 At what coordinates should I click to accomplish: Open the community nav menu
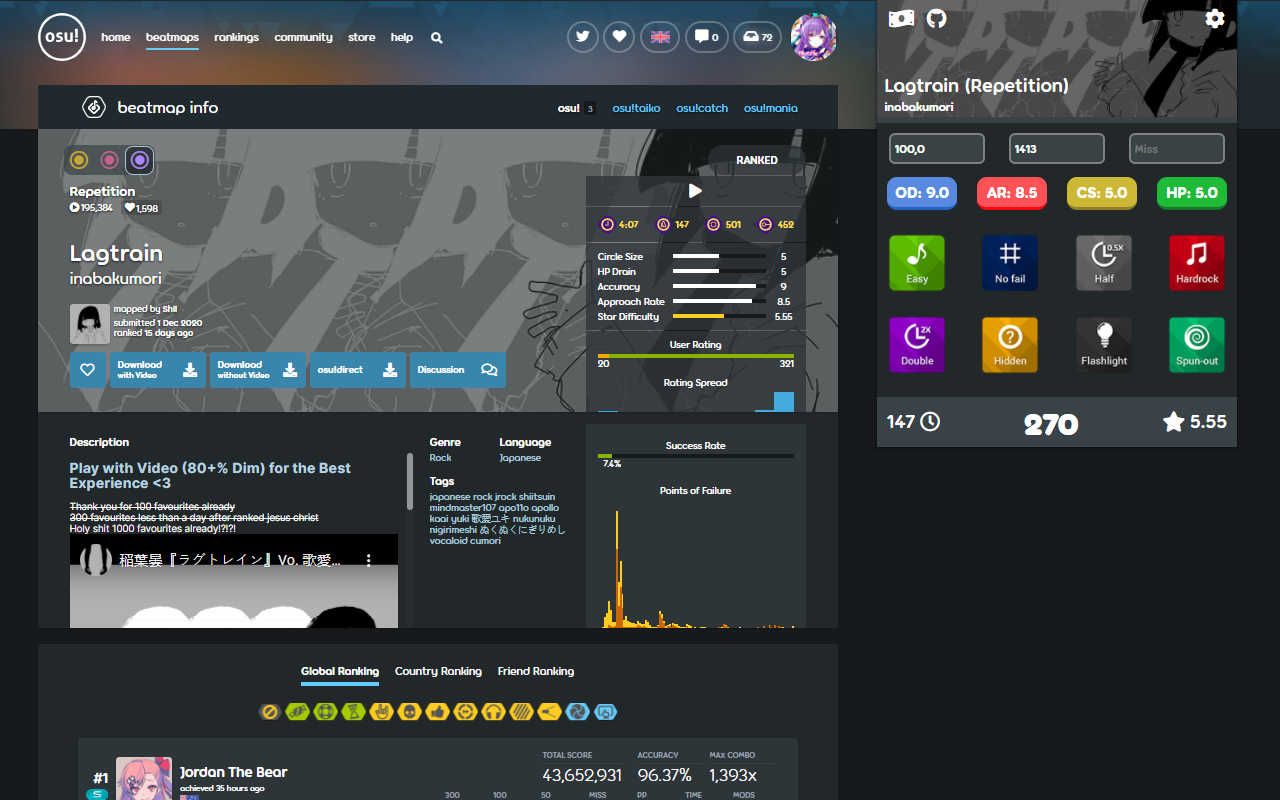click(x=303, y=38)
